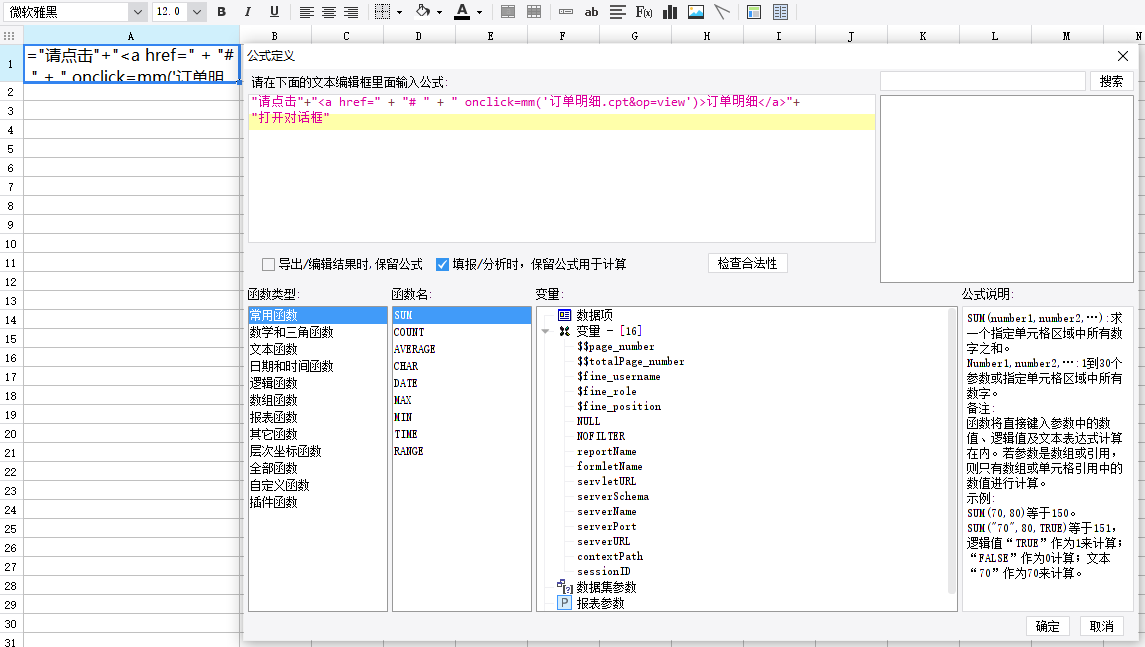Insert slash line icon
The image size is (1145, 647).
721,12
